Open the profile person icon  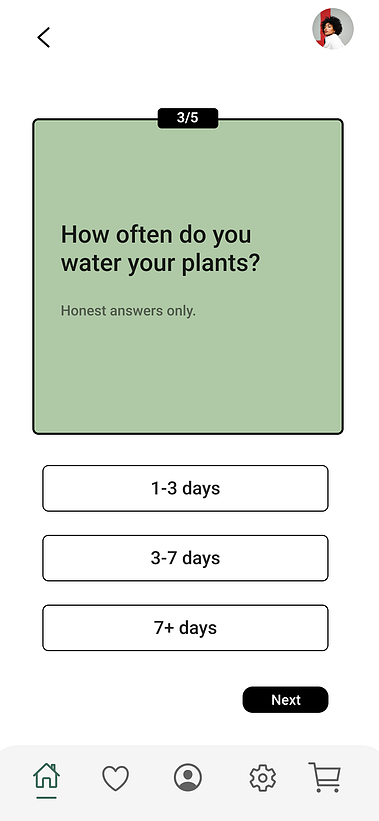click(188, 777)
